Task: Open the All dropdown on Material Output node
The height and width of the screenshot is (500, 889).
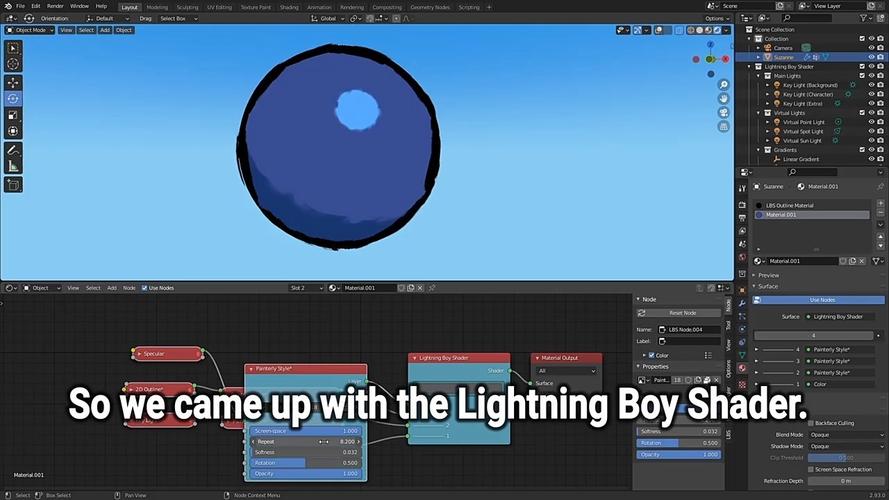Action: tap(566, 371)
